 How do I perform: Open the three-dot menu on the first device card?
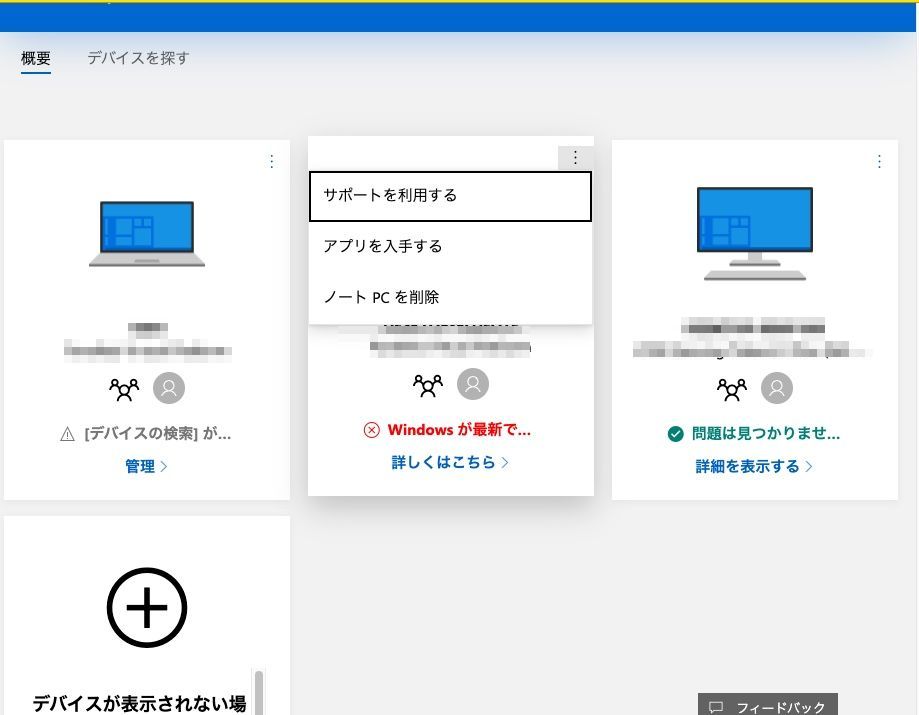tap(271, 161)
